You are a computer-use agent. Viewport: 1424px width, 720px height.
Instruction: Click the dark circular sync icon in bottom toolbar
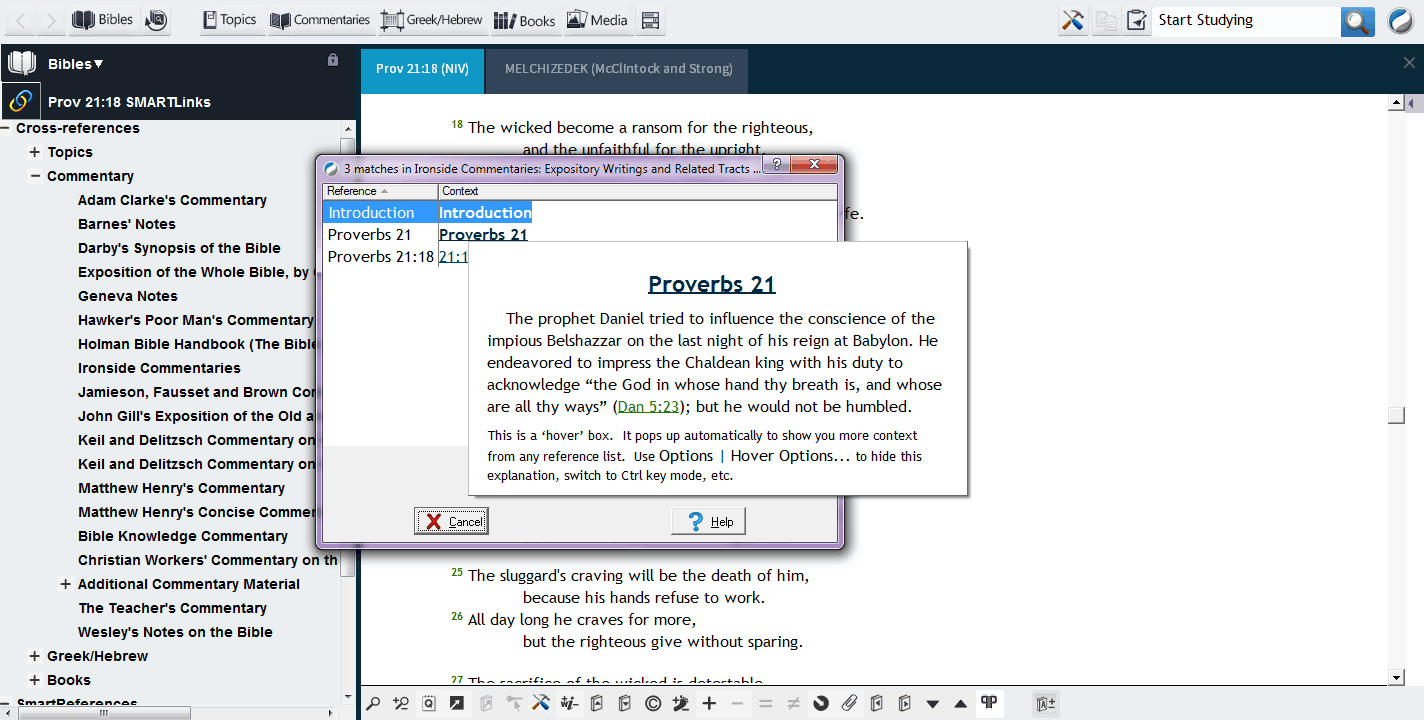tap(821, 704)
